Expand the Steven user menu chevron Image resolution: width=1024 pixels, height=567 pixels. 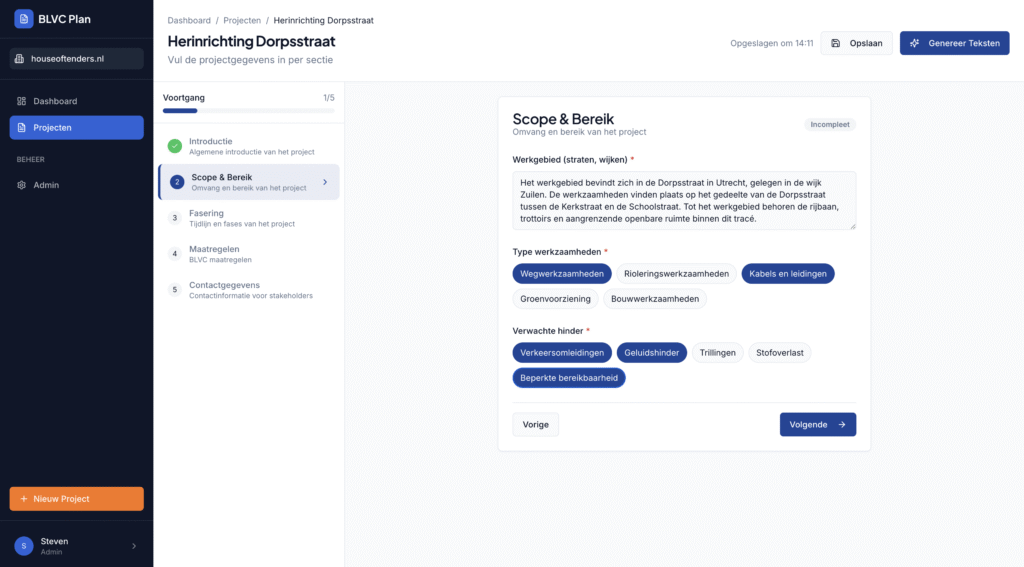point(134,546)
